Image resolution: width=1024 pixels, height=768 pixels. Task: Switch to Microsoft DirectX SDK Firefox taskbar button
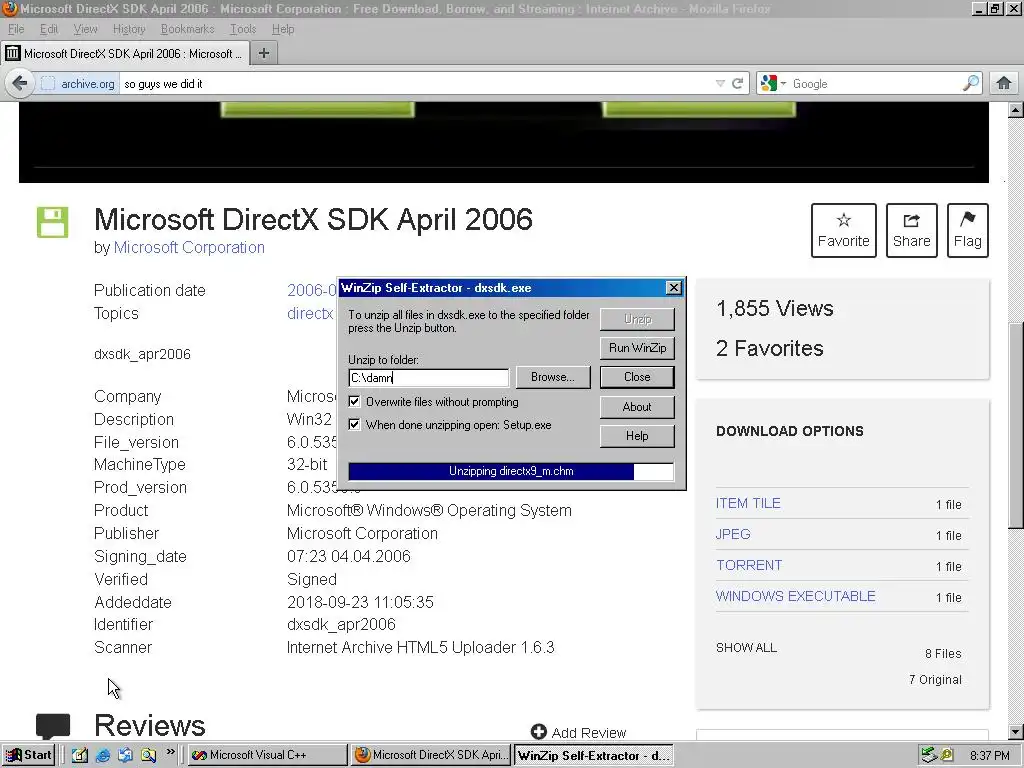[x=430, y=755]
